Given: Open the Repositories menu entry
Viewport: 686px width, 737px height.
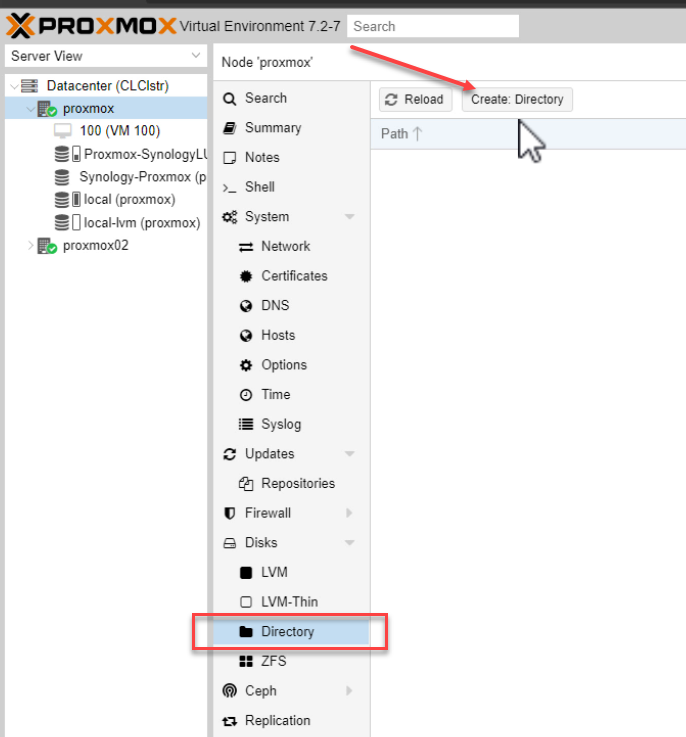Looking at the screenshot, I should [292, 483].
